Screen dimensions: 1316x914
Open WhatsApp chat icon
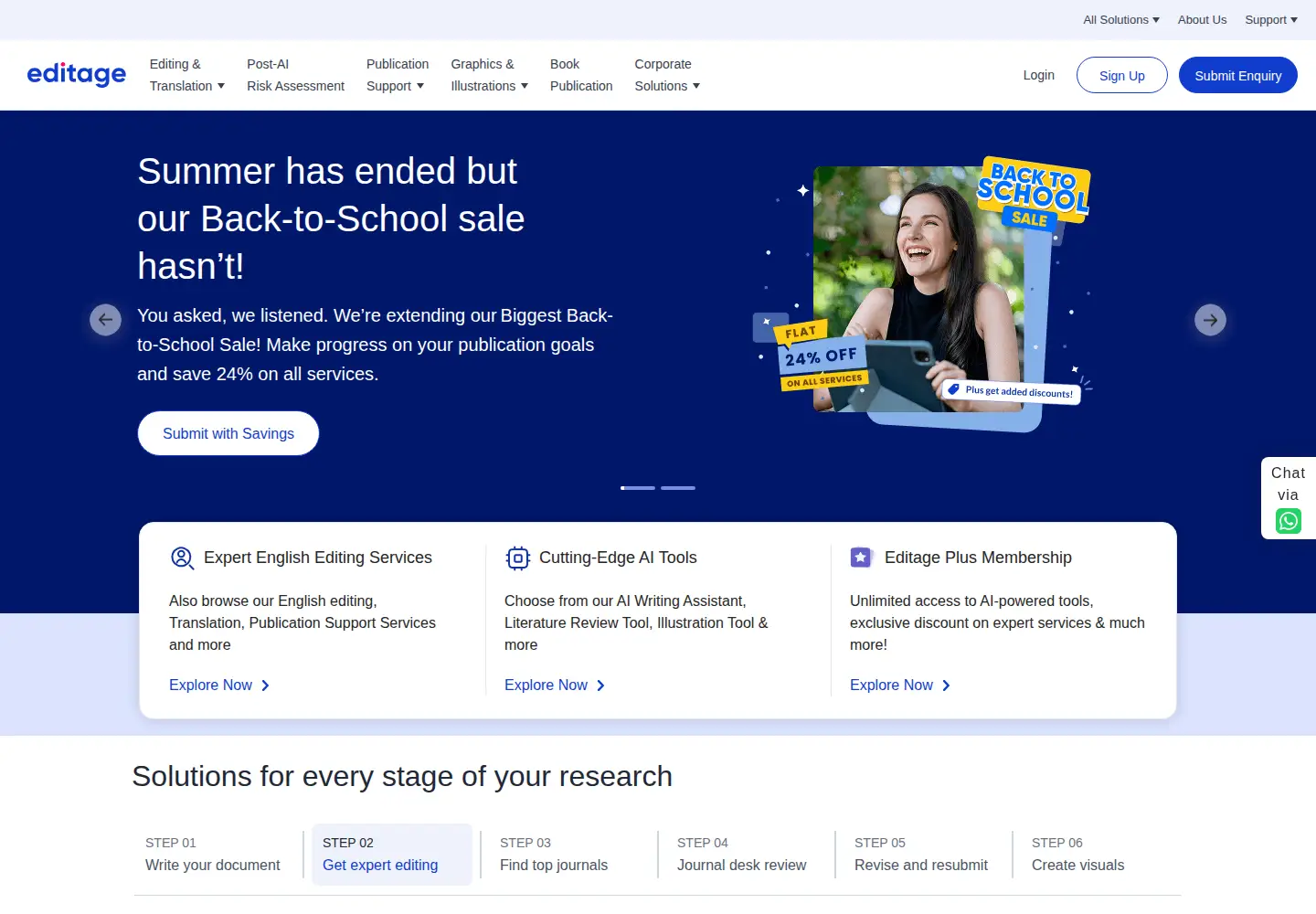click(x=1289, y=521)
